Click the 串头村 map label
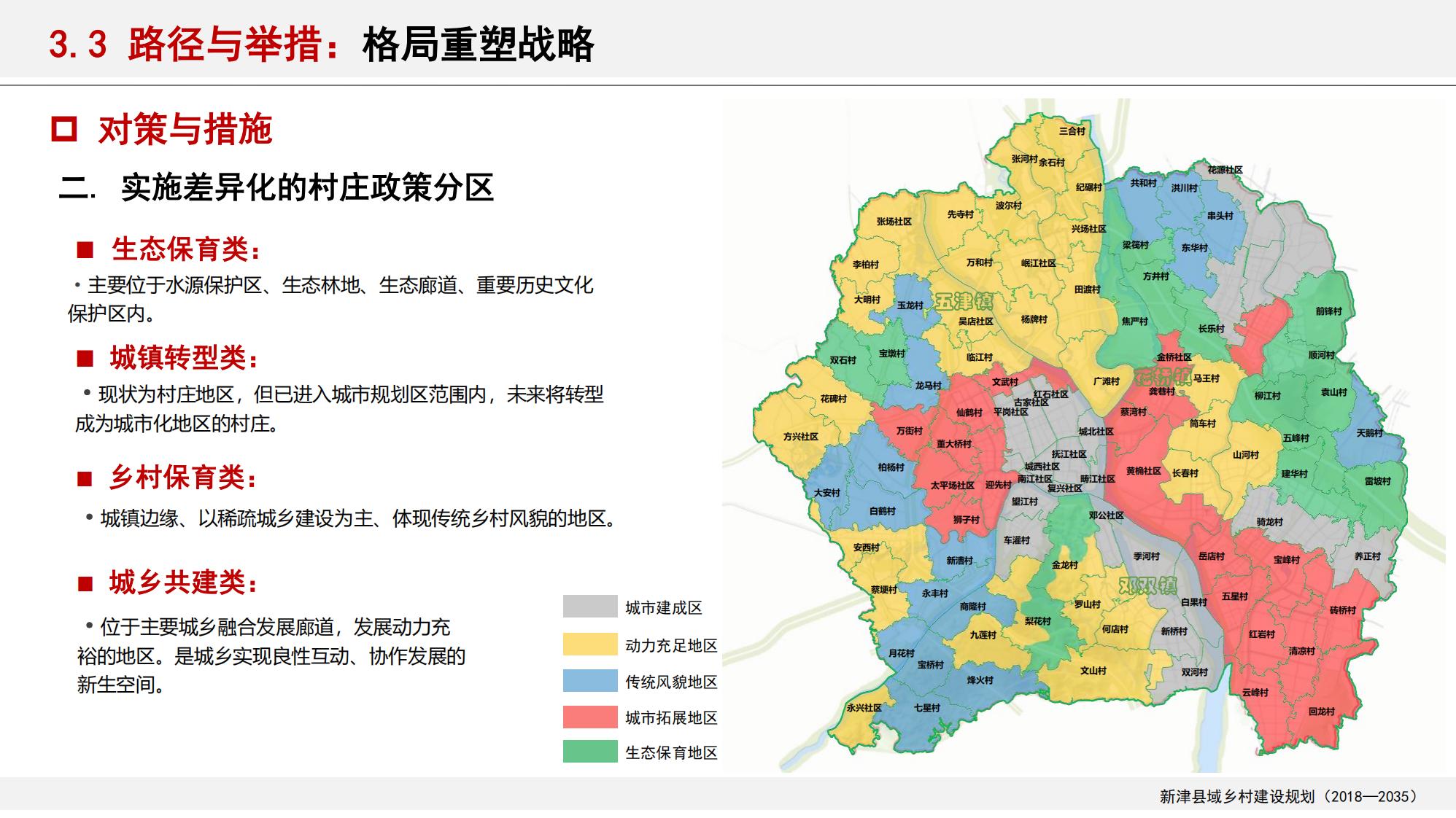Image resolution: width=1456 pixels, height=818 pixels. pyautogui.click(x=1220, y=217)
